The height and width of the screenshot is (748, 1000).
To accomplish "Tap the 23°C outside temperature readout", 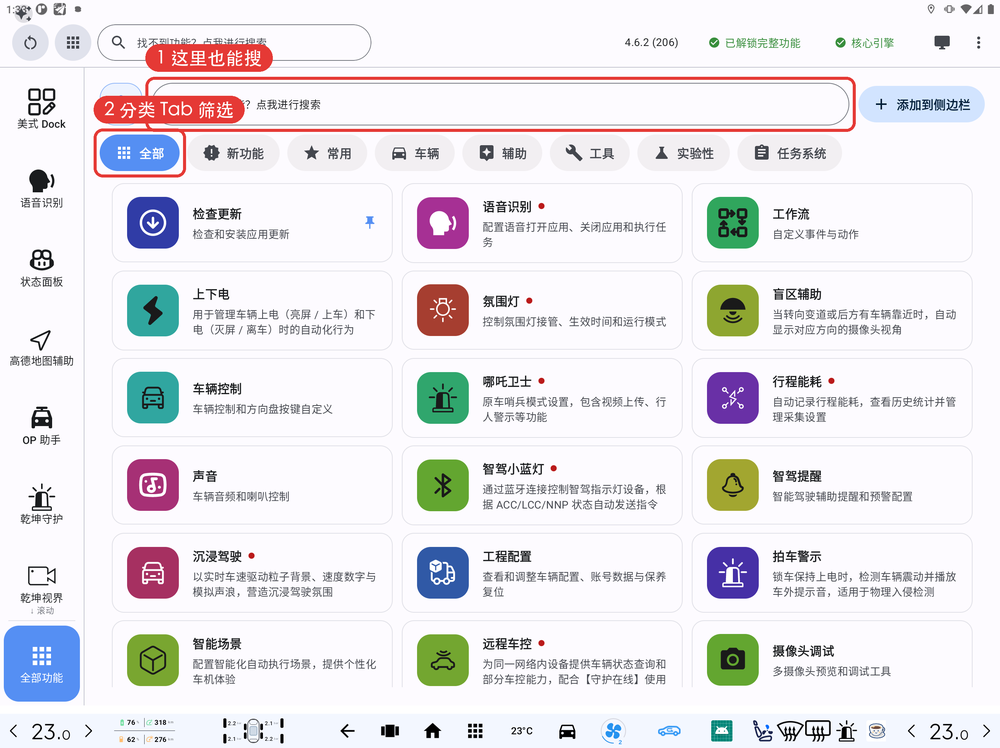I will [x=522, y=731].
